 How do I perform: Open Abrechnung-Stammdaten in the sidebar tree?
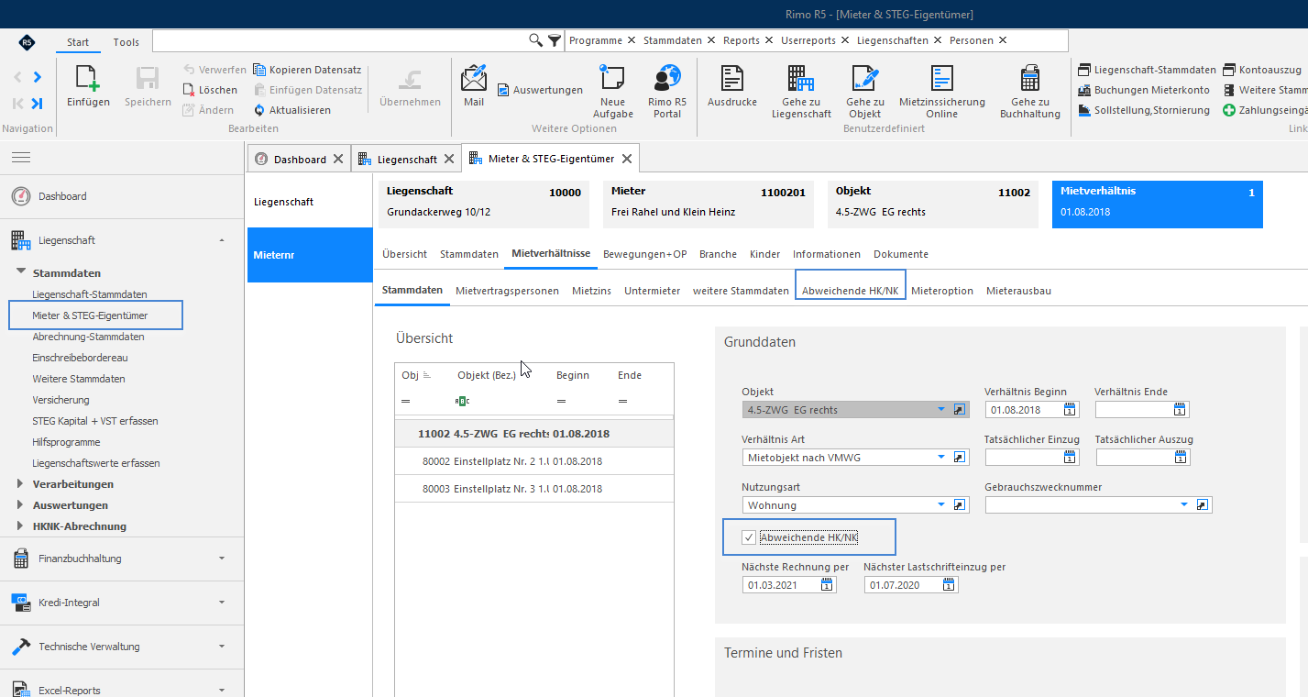click(x=88, y=337)
